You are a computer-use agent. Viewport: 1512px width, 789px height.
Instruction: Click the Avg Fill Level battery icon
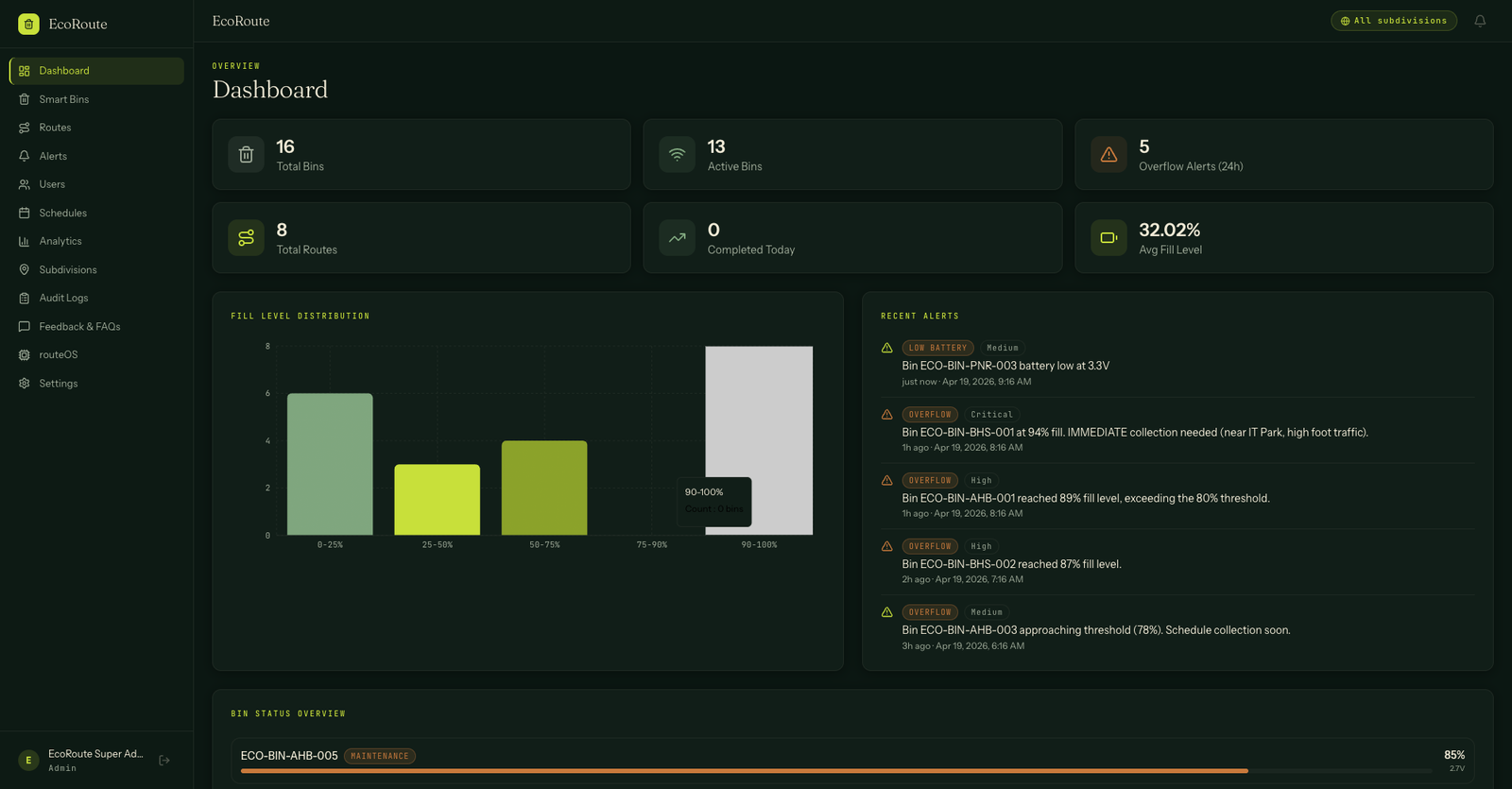[x=1108, y=238]
